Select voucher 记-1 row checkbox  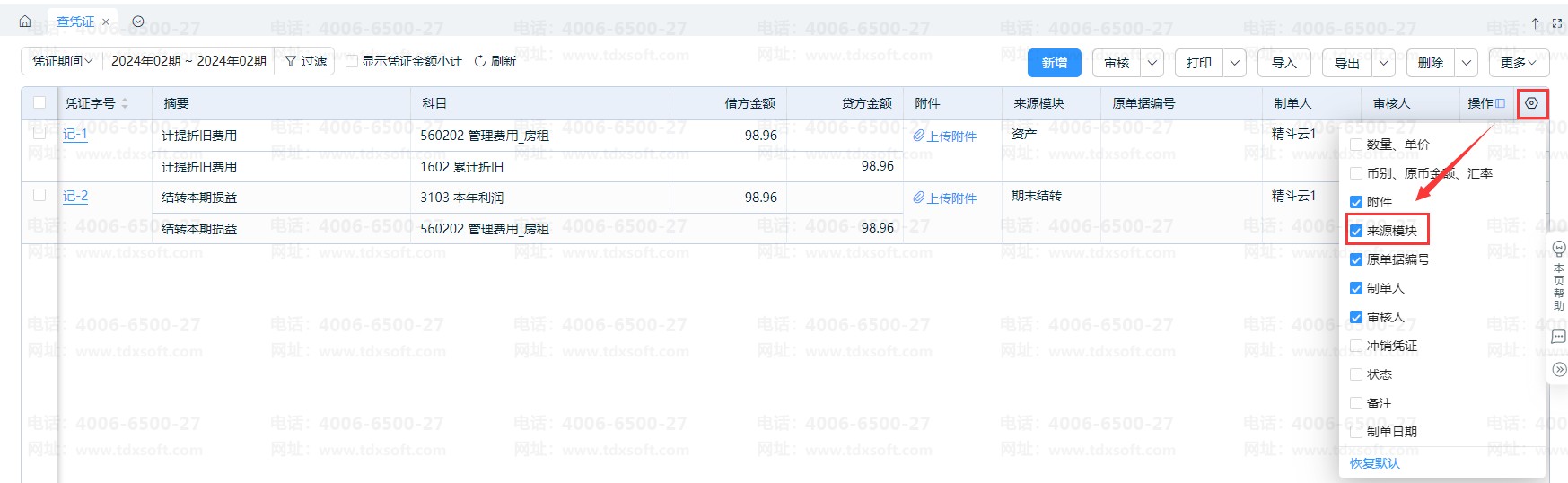pos(39,133)
